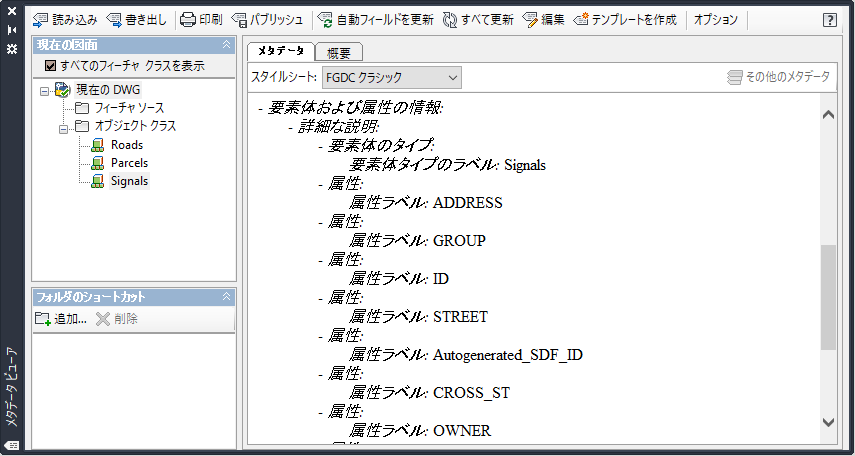
Task: Click the その他のメタデータ icon
Action: pos(734,77)
